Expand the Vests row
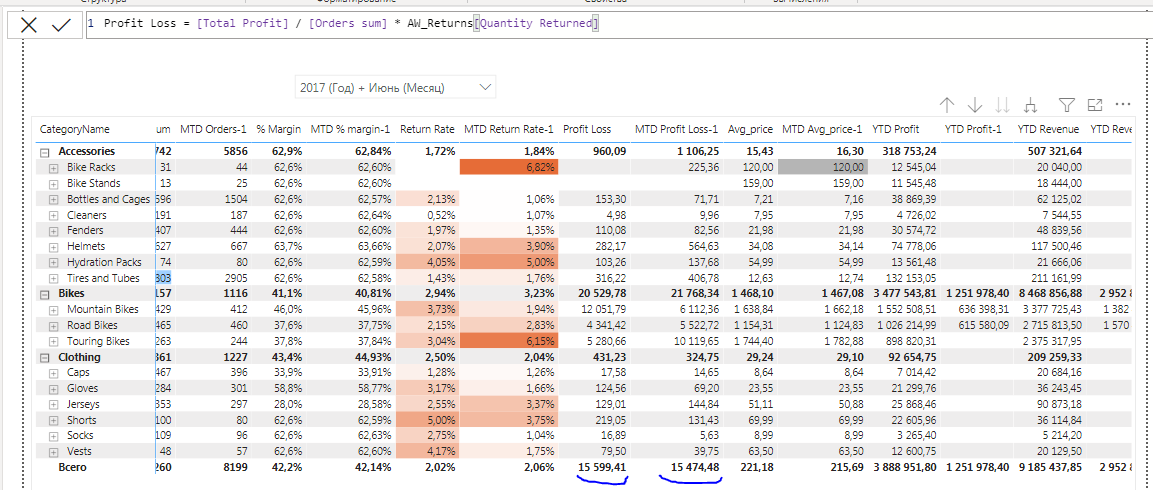 [53, 452]
